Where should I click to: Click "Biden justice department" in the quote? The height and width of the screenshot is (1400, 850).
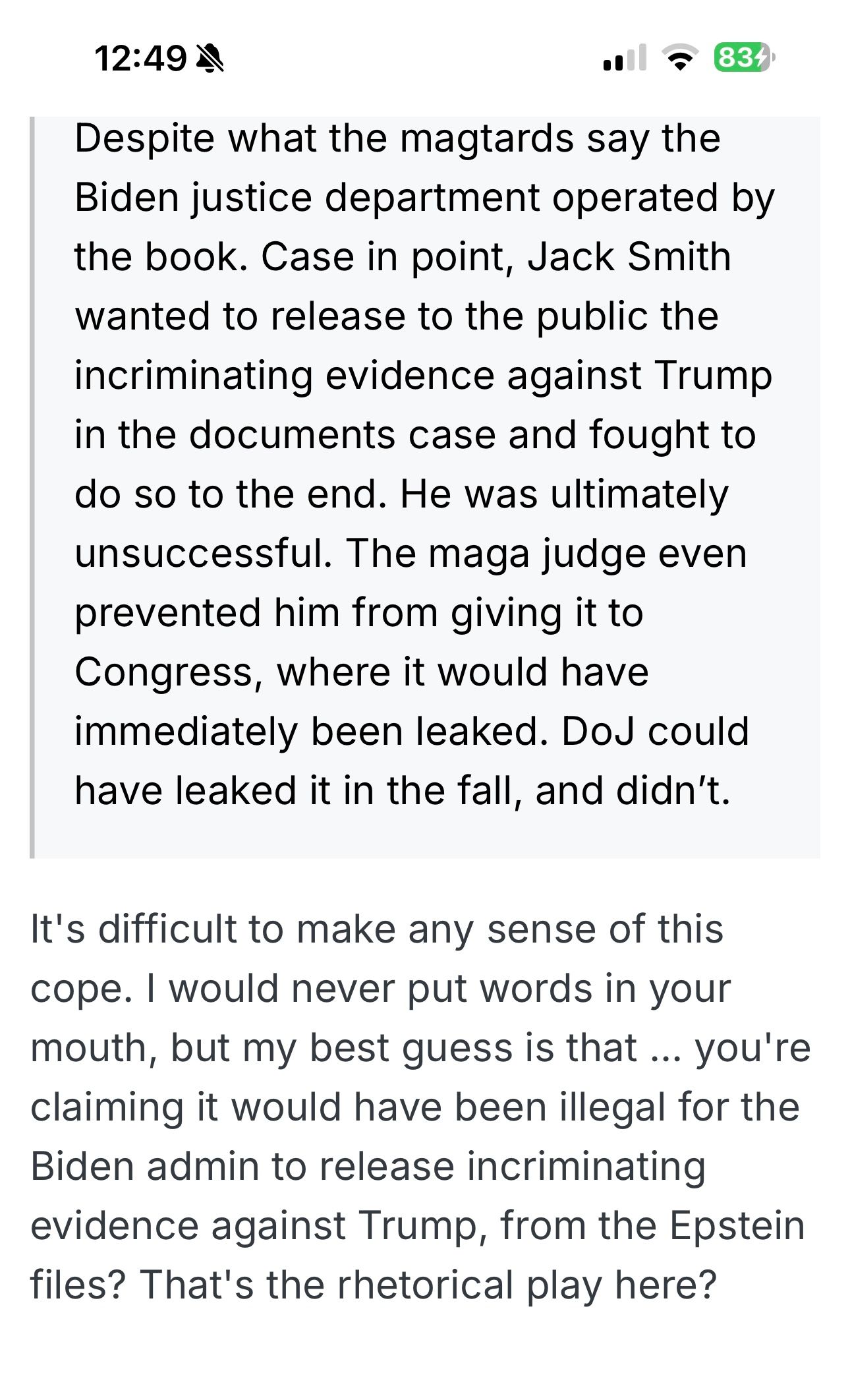(306, 198)
